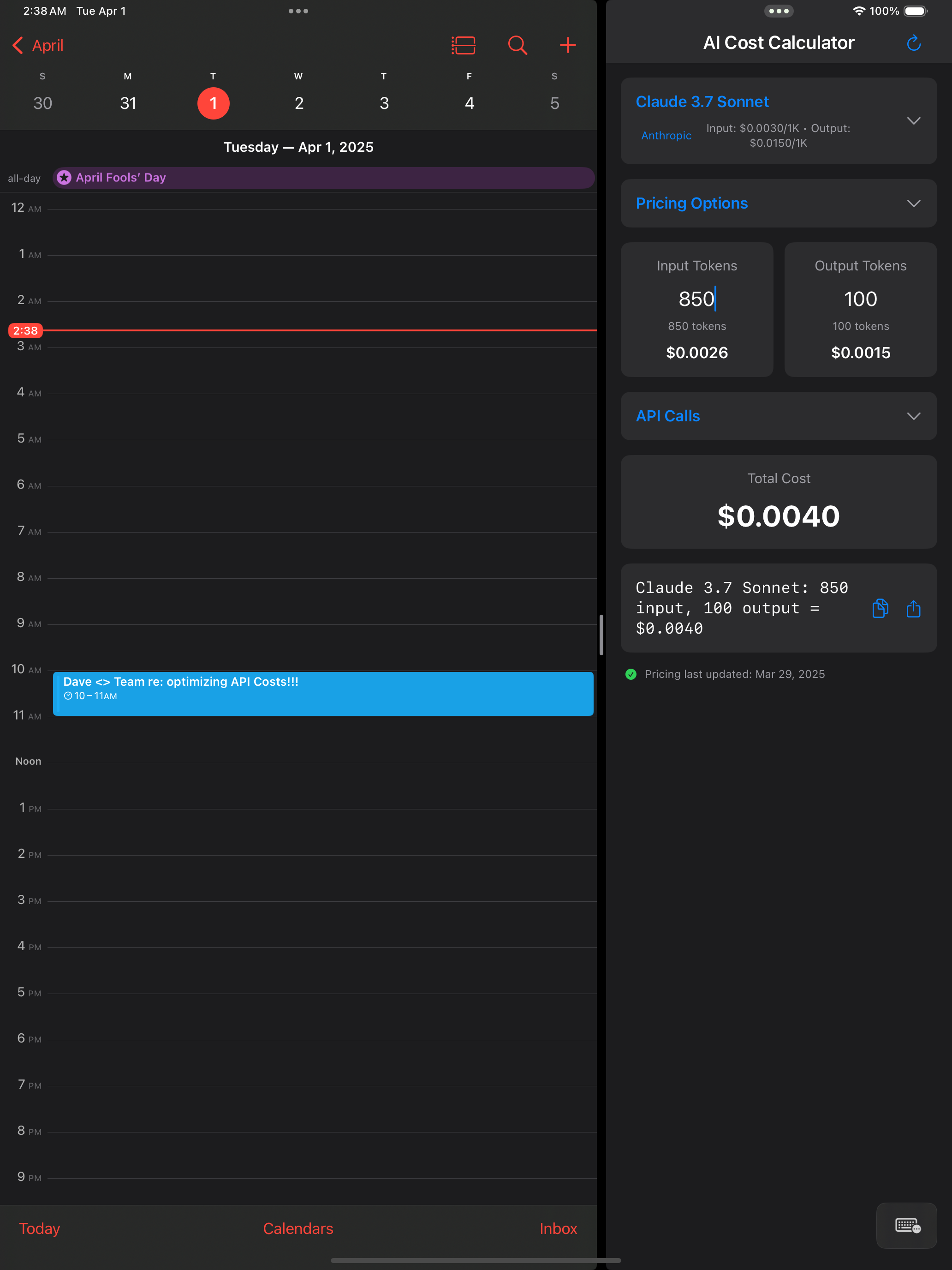Image resolution: width=952 pixels, height=1270 pixels.
Task: Open the Calendars menu
Action: pyautogui.click(x=298, y=1228)
